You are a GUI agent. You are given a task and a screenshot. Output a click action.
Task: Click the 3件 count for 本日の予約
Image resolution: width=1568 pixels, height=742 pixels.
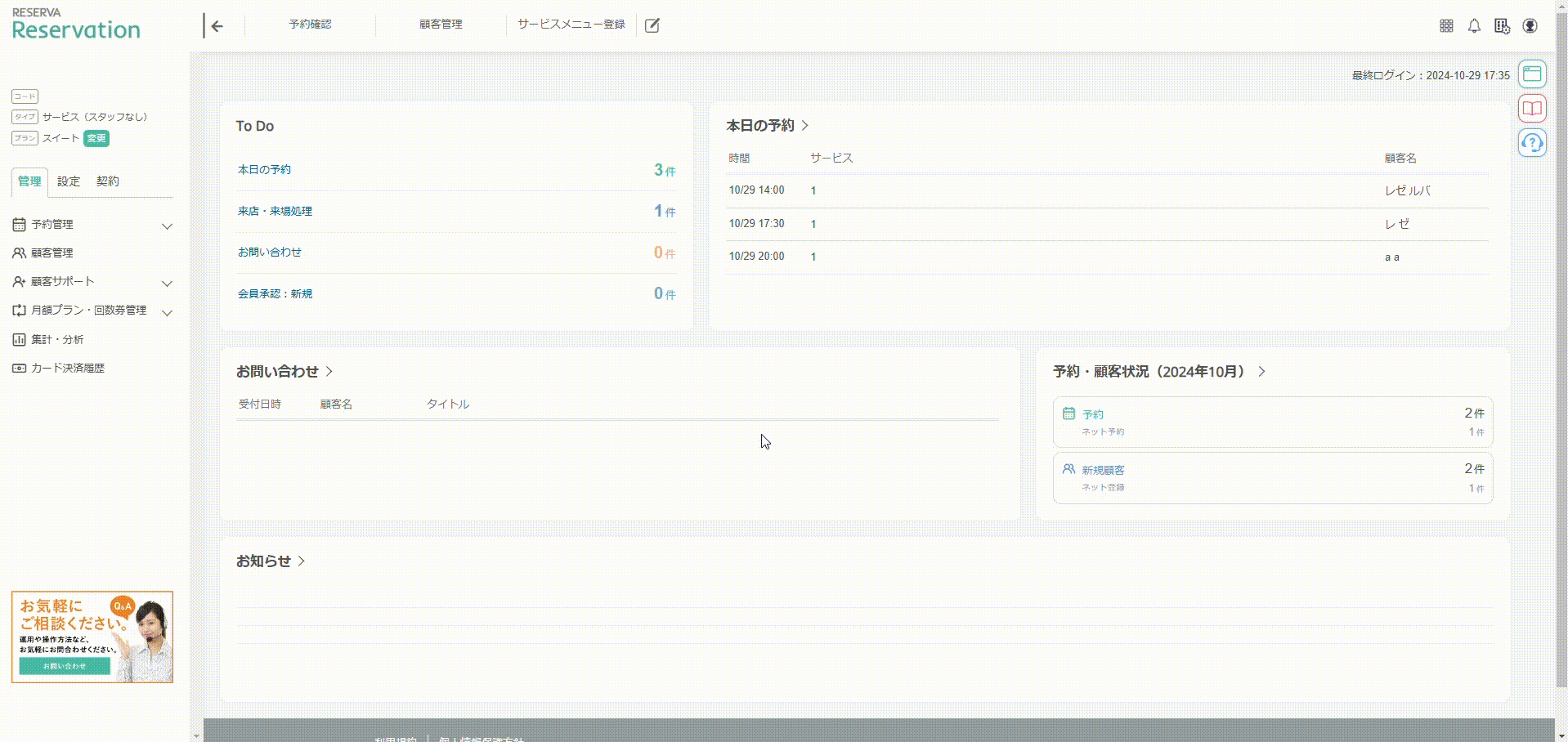pos(665,170)
